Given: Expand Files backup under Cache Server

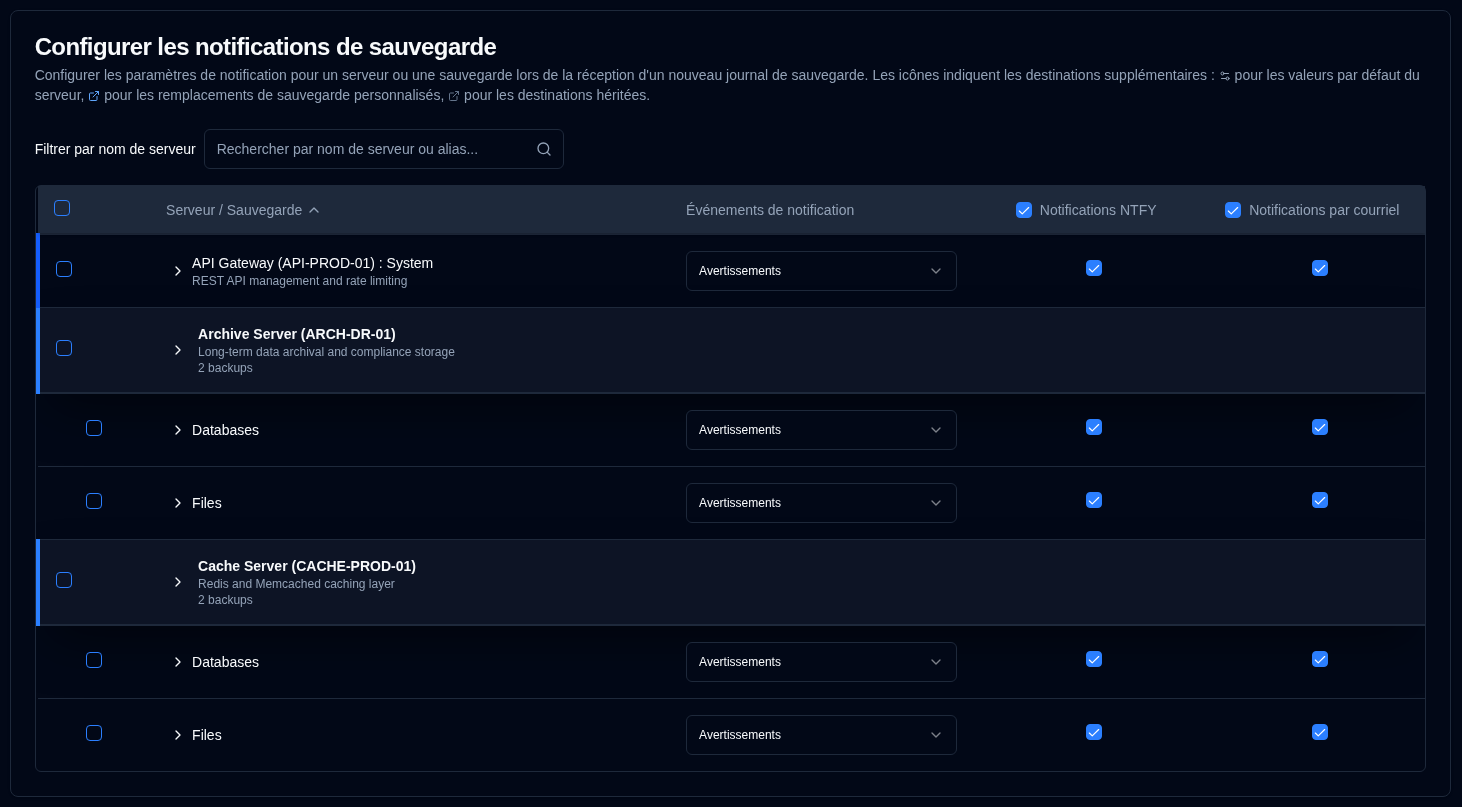Looking at the screenshot, I should click(x=178, y=735).
